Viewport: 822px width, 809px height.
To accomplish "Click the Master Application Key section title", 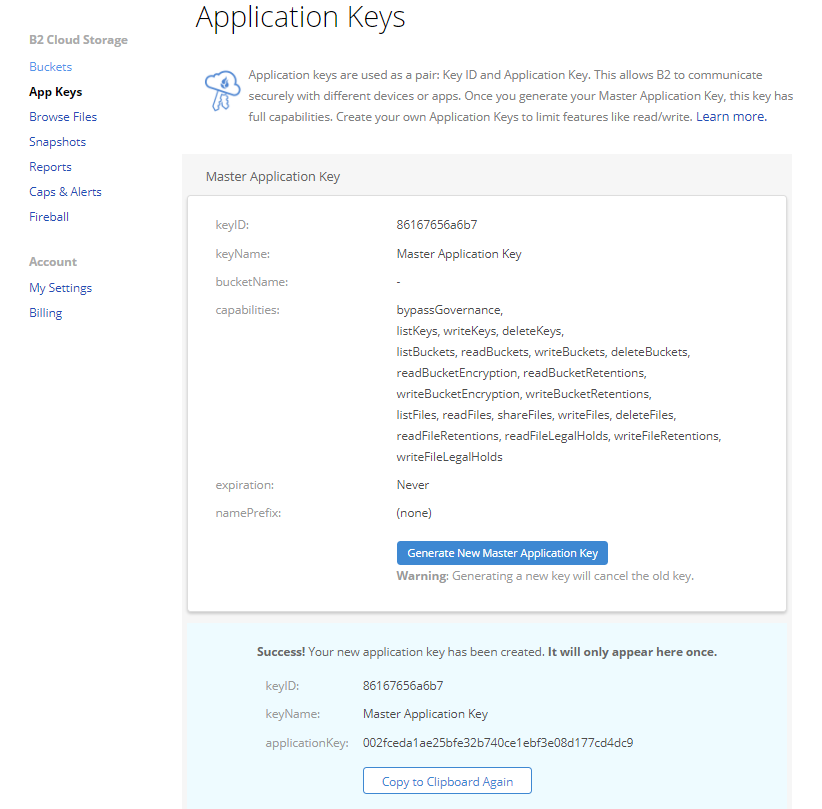I will [x=273, y=177].
